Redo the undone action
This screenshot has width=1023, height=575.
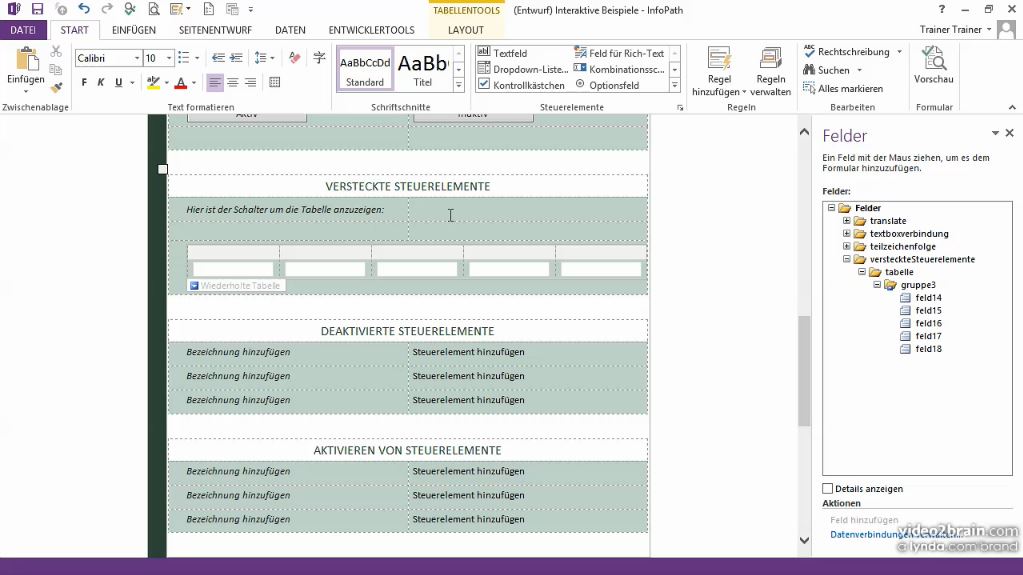tap(107, 9)
